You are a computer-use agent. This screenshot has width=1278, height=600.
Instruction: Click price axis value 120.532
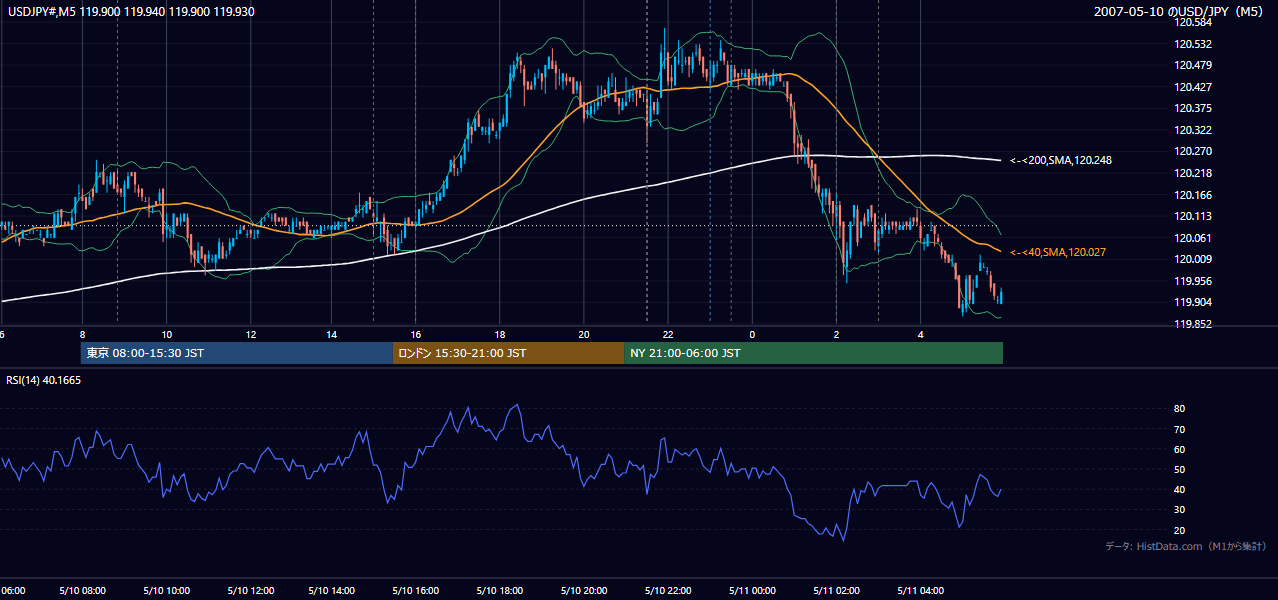point(1194,44)
